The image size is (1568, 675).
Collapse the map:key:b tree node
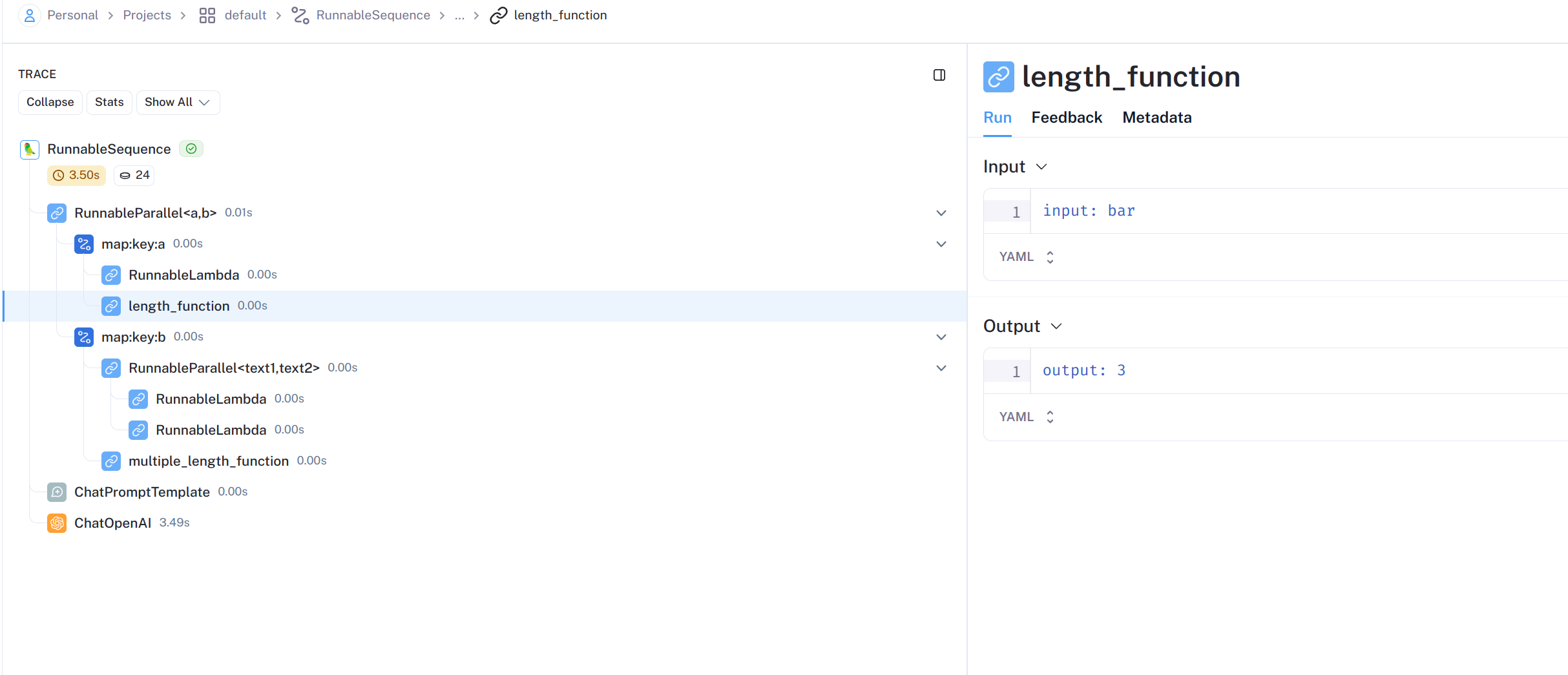coord(941,337)
